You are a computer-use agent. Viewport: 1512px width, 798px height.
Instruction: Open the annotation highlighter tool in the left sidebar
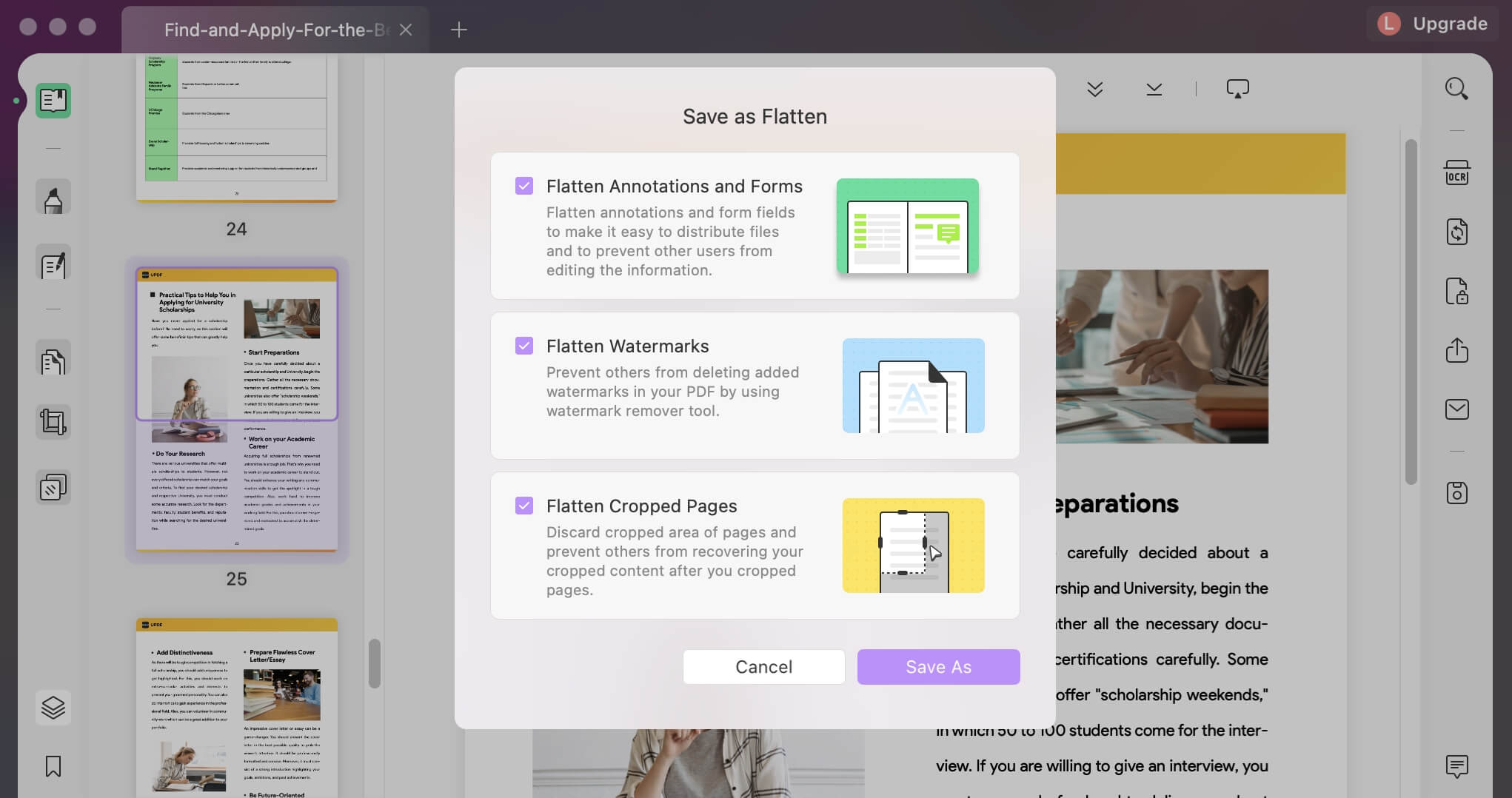[x=52, y=196]
